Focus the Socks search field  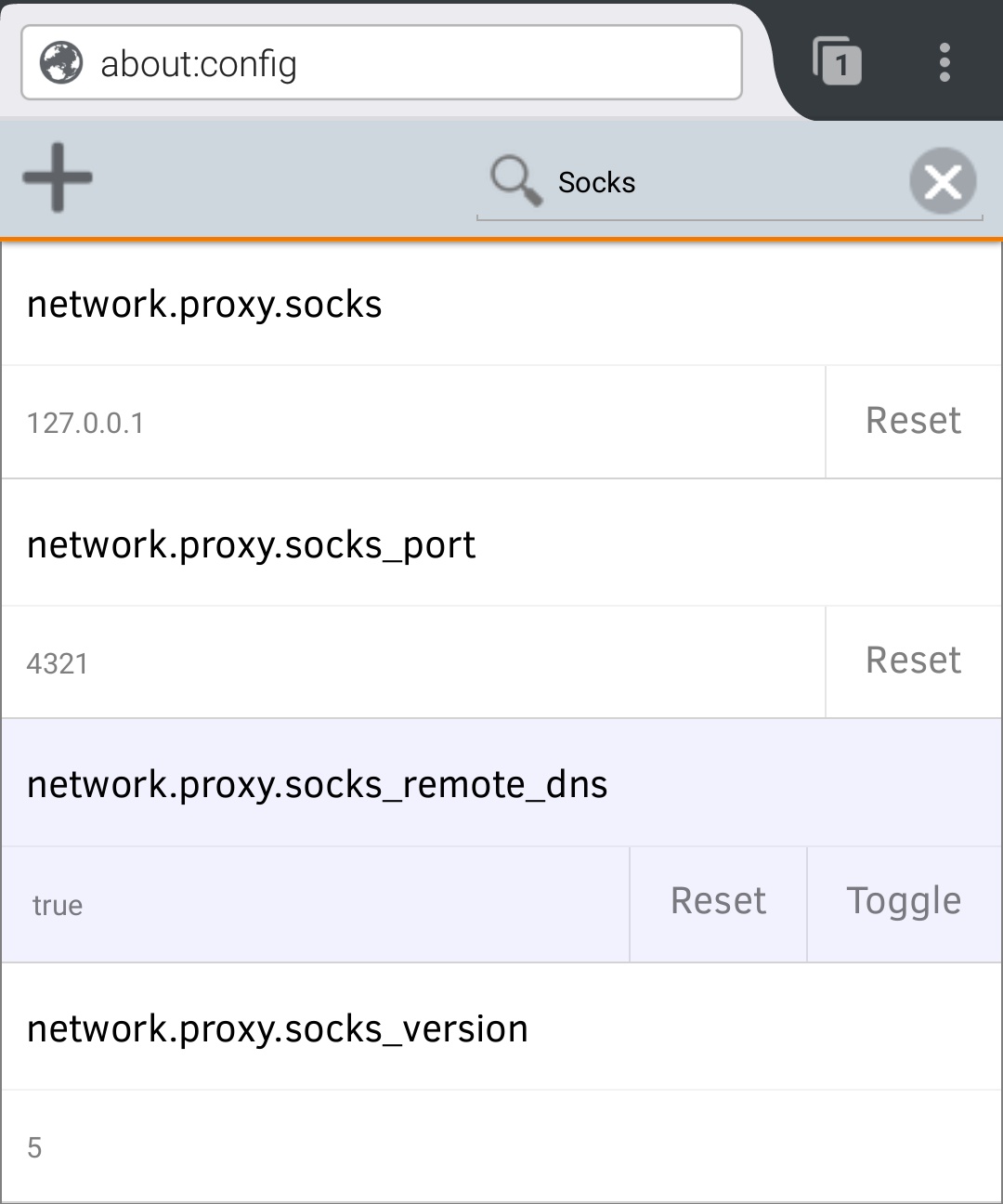(x=730, y=182)
